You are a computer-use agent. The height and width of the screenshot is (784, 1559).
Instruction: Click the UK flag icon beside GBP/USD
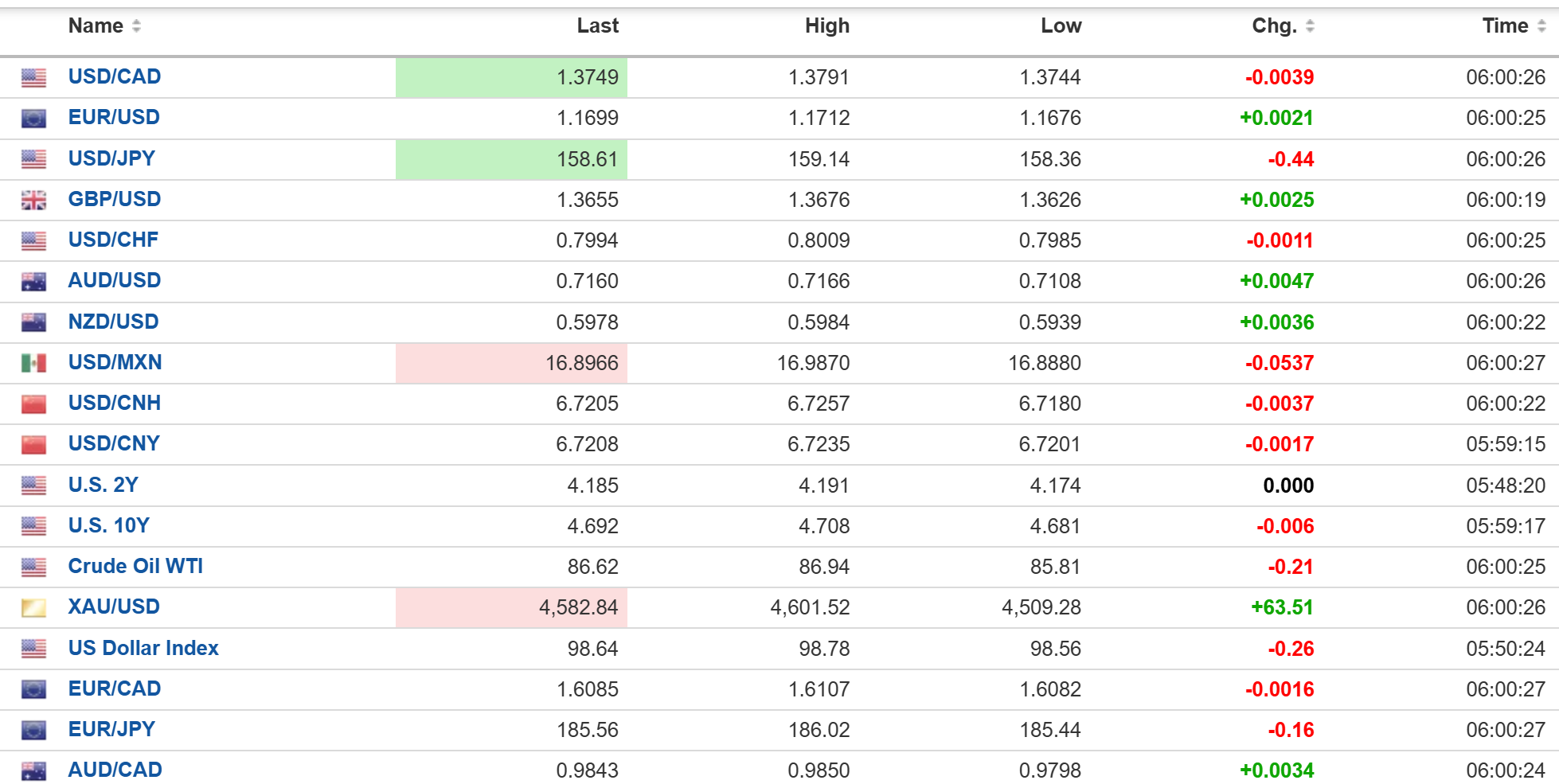[x=33, y=200]
